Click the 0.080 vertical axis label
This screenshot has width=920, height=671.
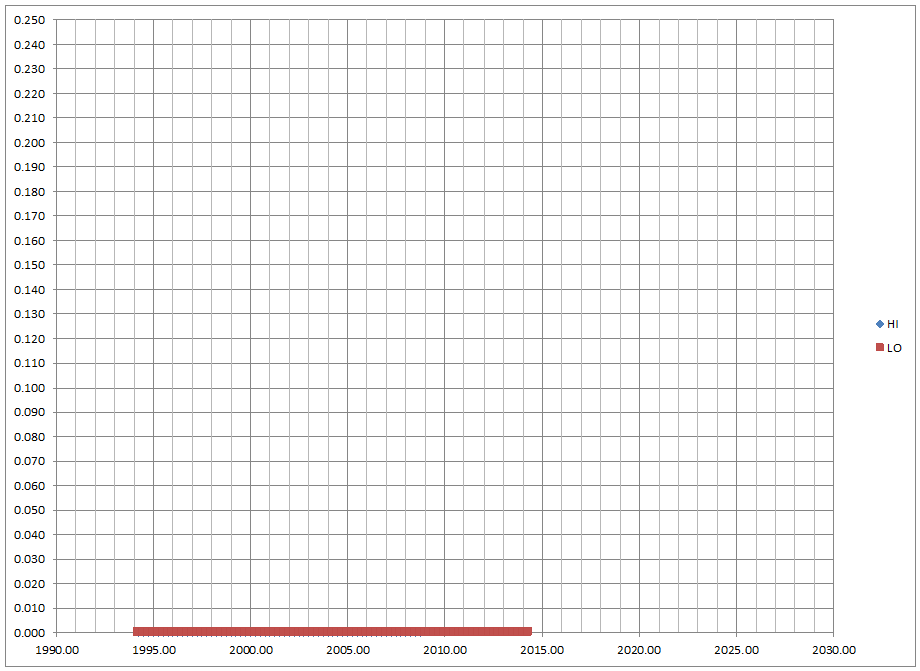click(29, 437)
